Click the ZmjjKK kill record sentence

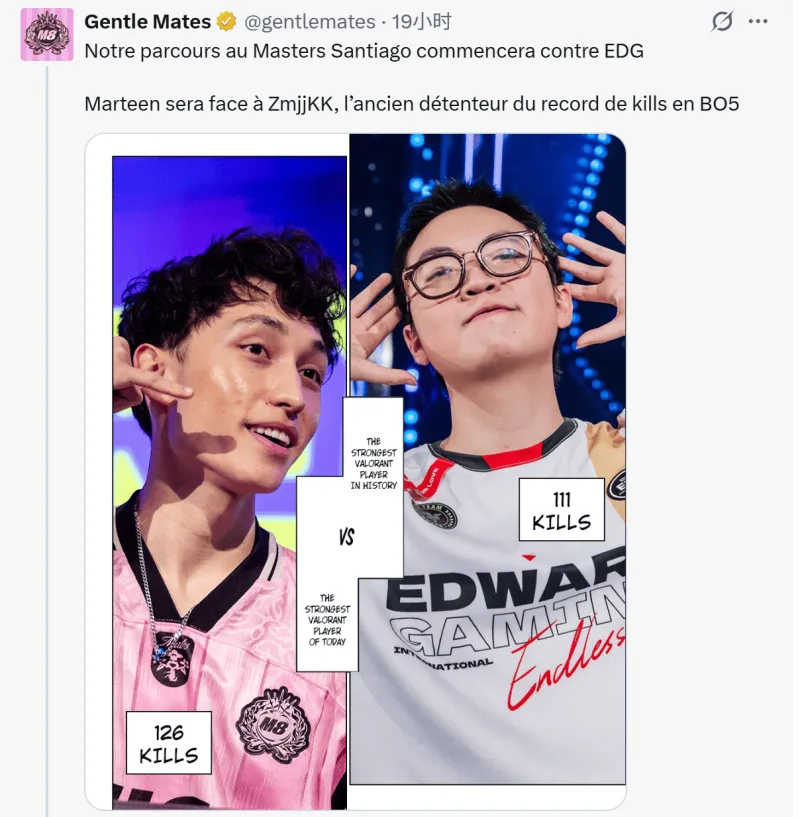(x=412, y=104)
